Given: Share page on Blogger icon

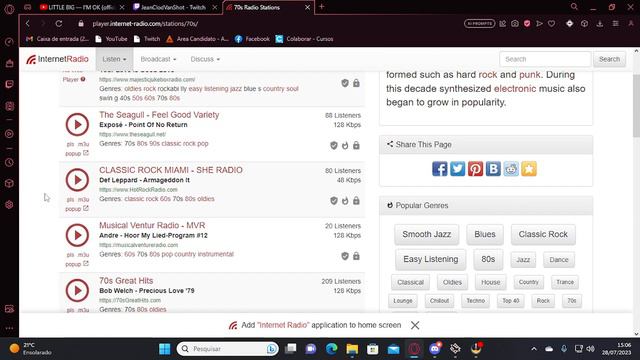Looking at the screenshot, I should coord(493,169).
